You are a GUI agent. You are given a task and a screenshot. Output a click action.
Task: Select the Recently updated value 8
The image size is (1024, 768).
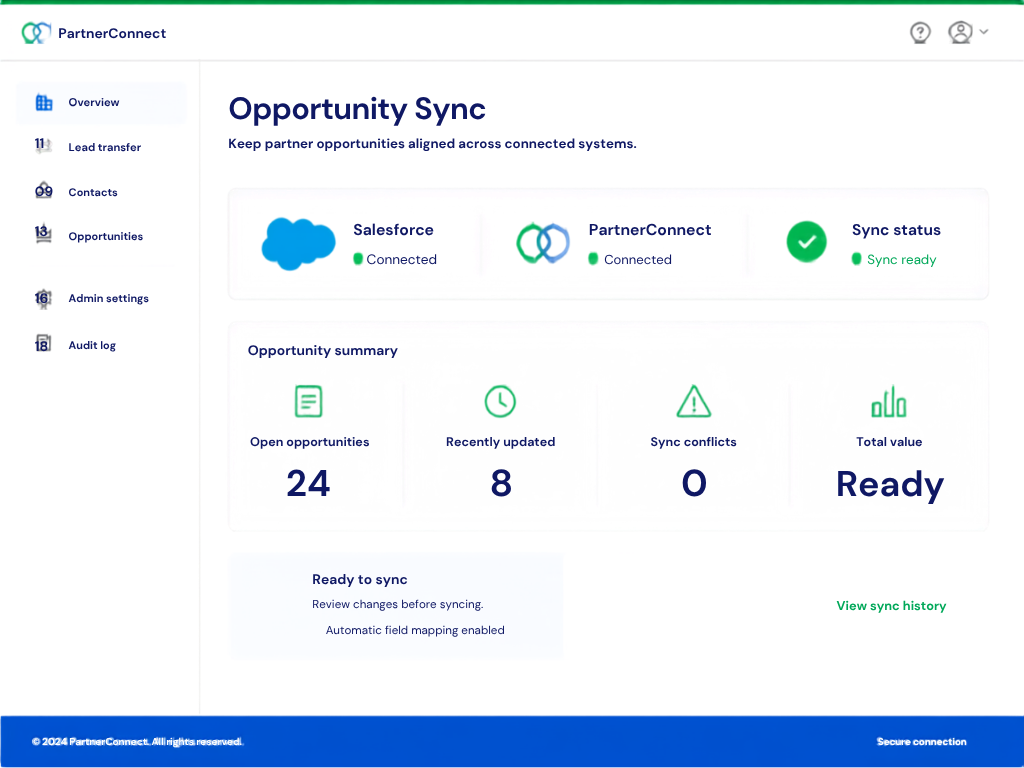coord(501,483)
